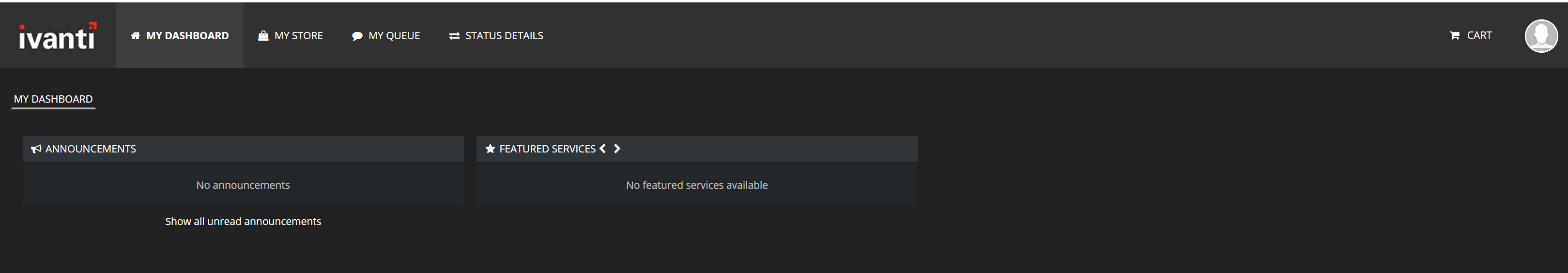
Task: Click the FEATURED SERVICES panel title
Action: pyautogui.click(x=547, y=149)
